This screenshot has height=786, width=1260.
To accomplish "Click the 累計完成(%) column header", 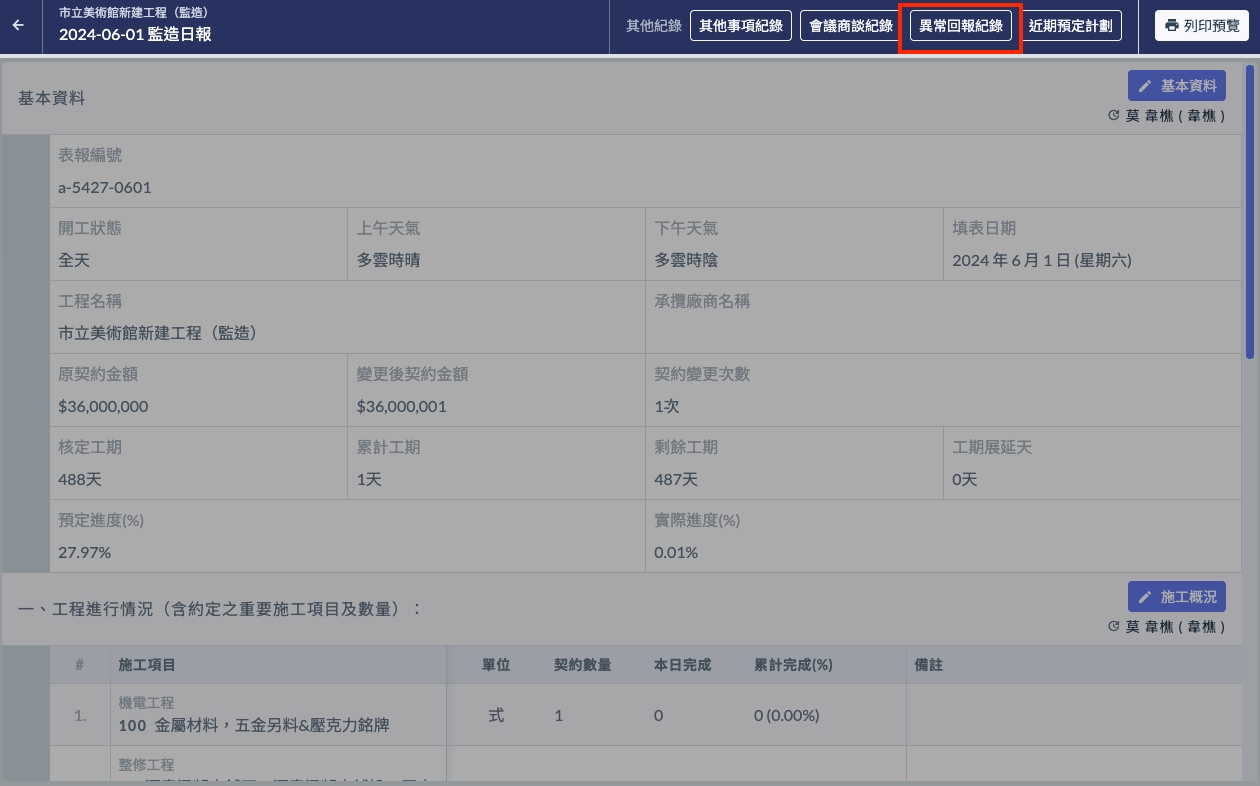I will tap(793, 665).
